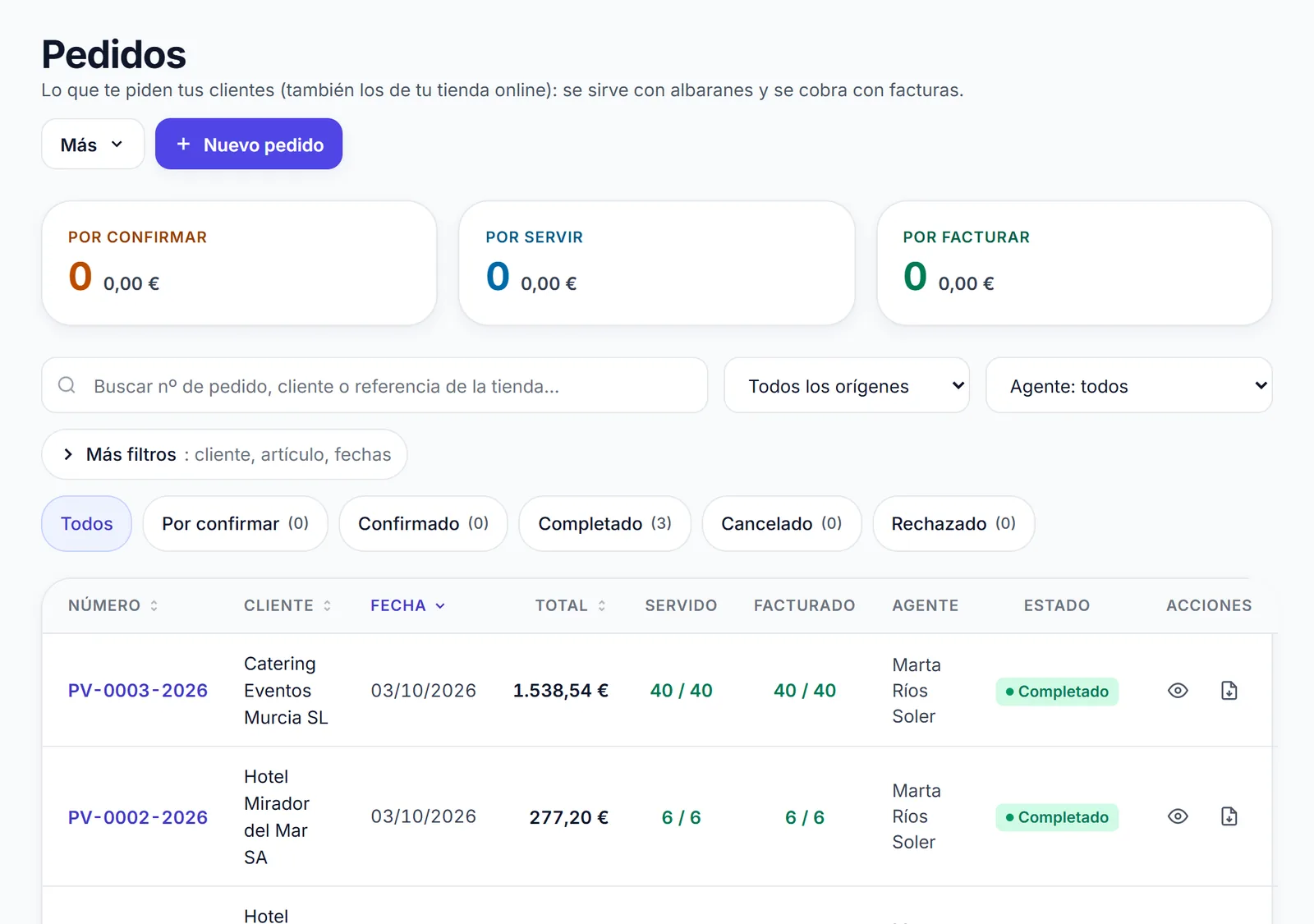Sort the table by Cliente
1314x924 pixels.
point(287,605)
